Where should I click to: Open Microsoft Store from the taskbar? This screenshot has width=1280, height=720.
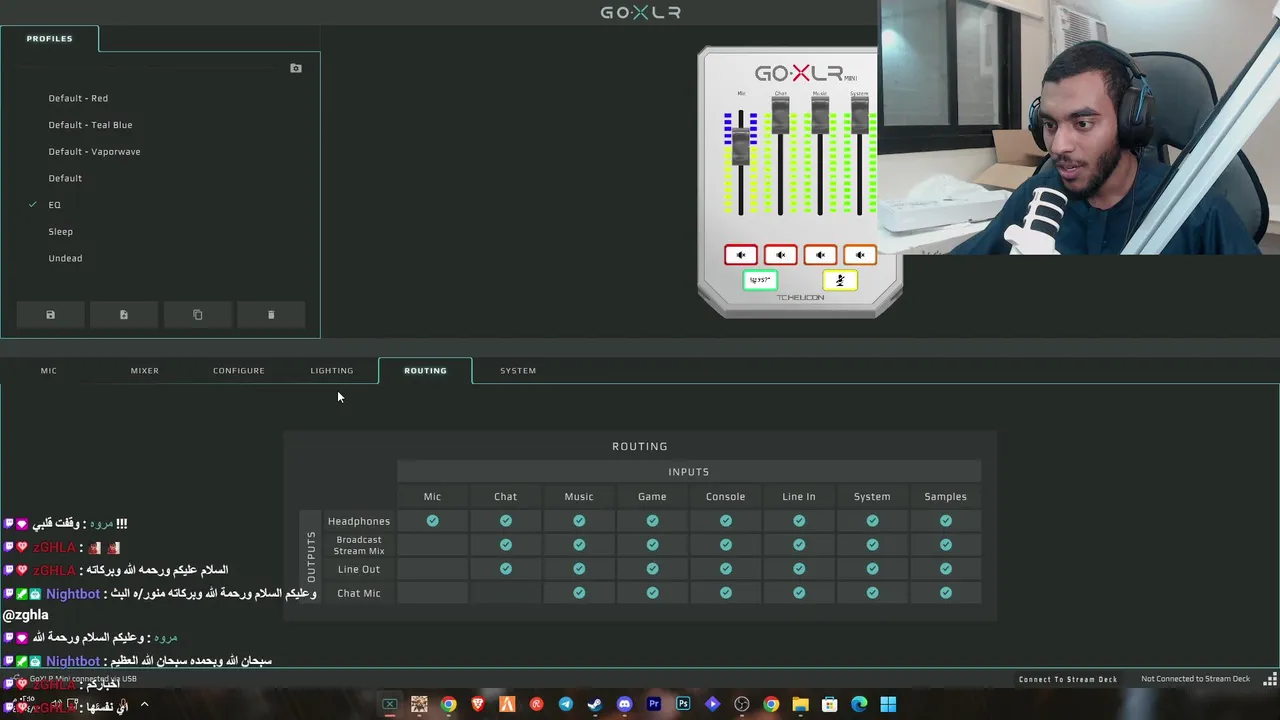(x=830, y=704)
